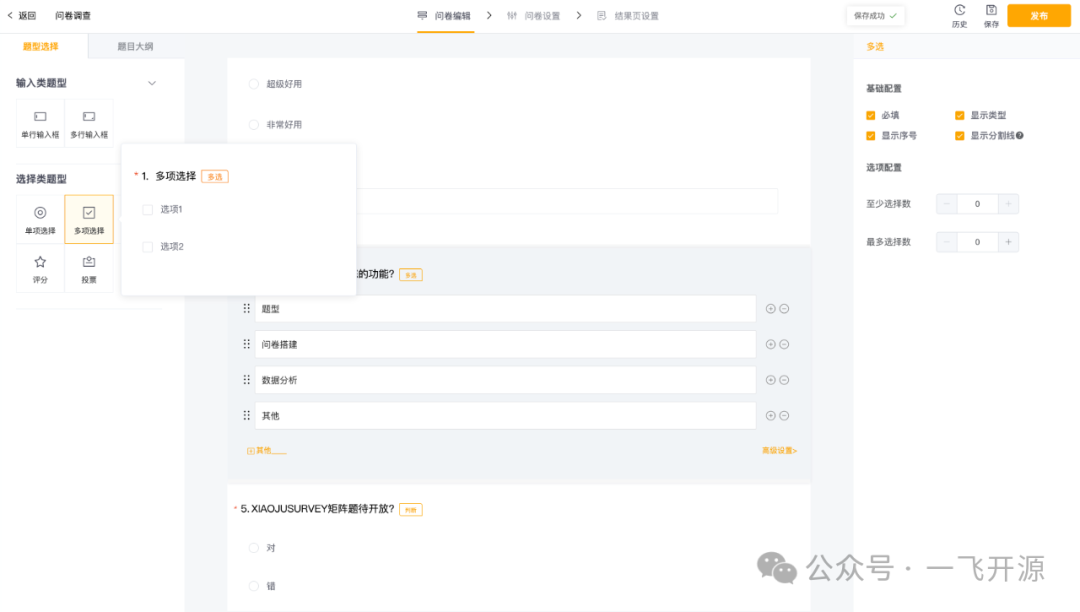This screenshot has height=612, width=1080.
Task: Remove the 问卷搭建 option row
Action: (784, 344)
